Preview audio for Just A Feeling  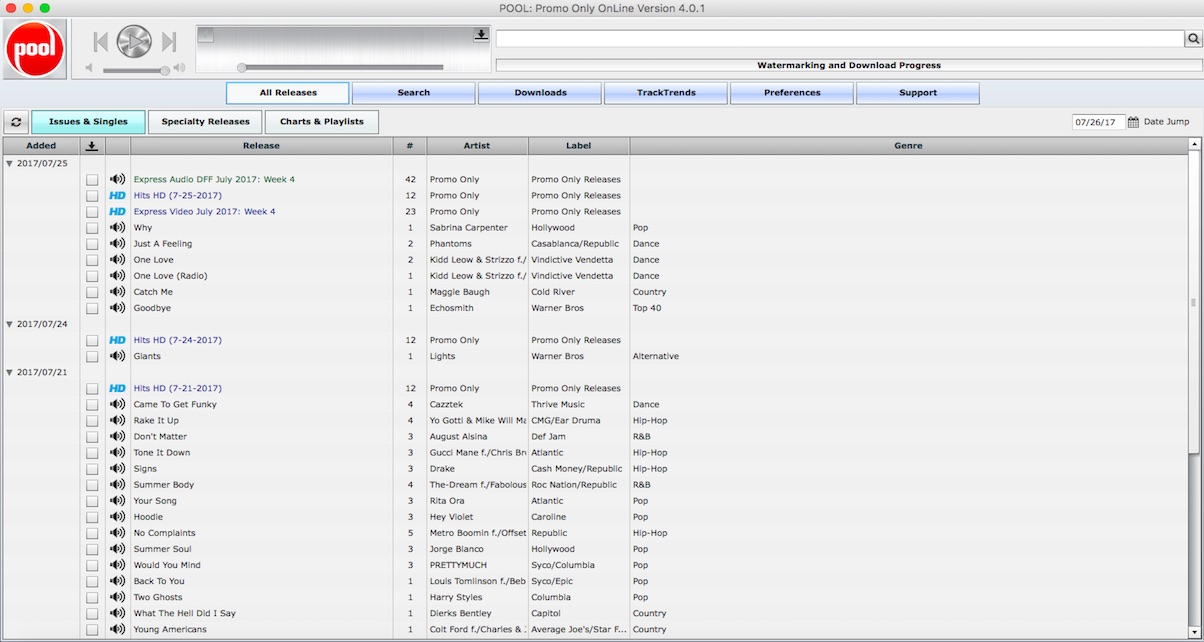click(x=117, y=244)
